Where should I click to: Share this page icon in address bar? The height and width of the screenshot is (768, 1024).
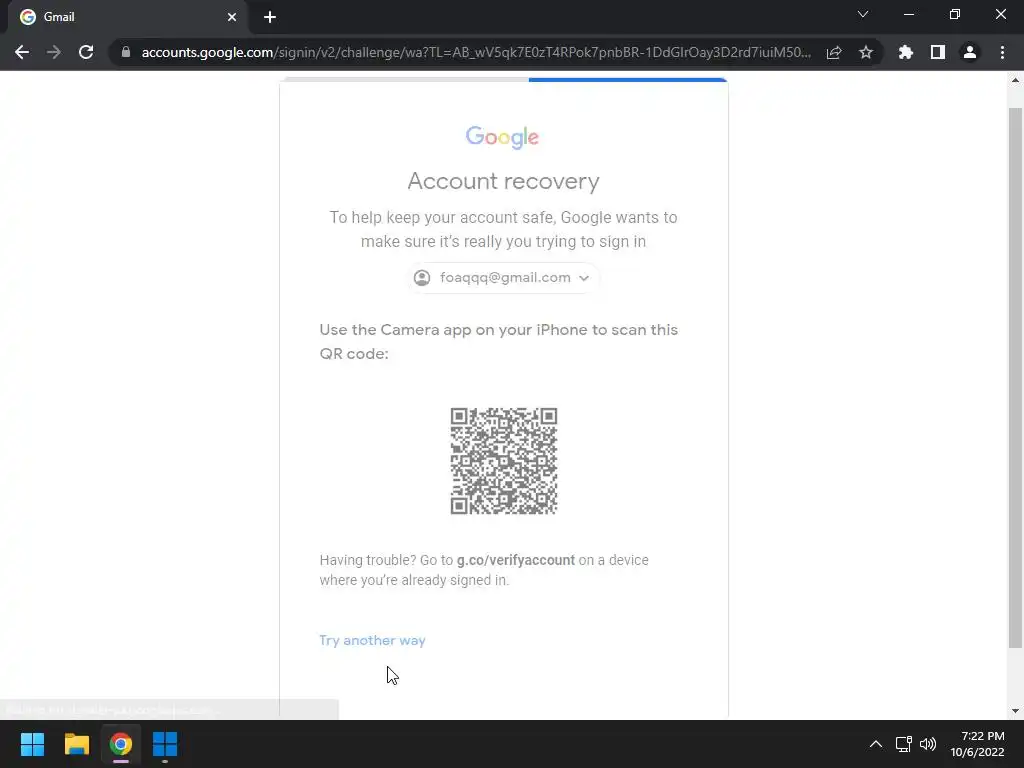[834, 52]
